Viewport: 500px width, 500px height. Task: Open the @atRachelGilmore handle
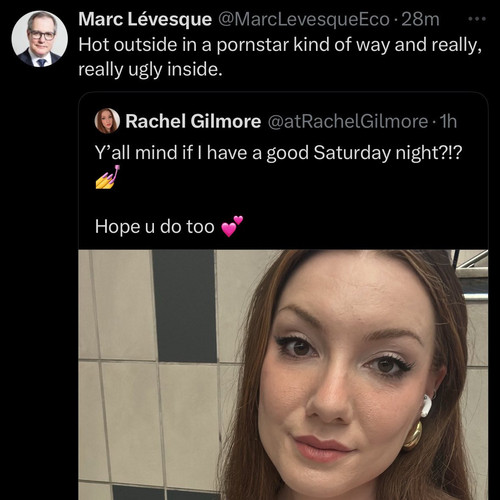[x=348, y=121]
